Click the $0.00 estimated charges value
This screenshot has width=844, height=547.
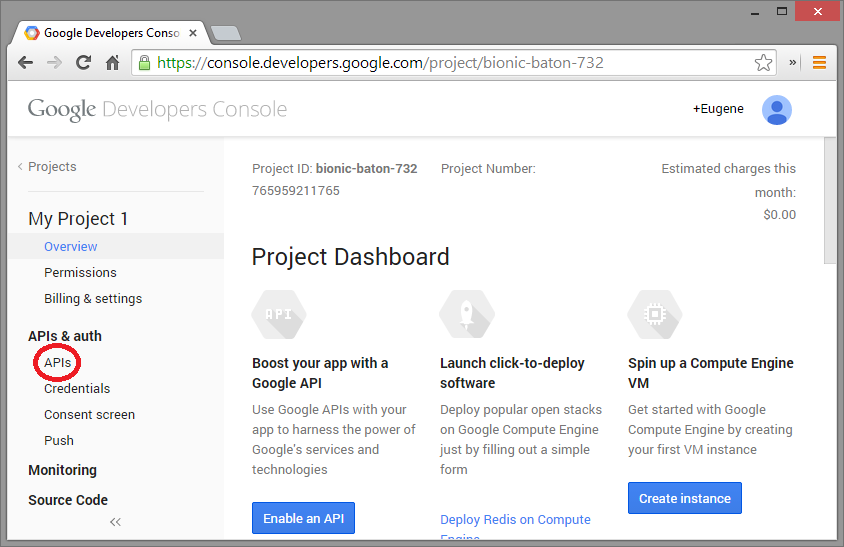[x=779, y=214]
